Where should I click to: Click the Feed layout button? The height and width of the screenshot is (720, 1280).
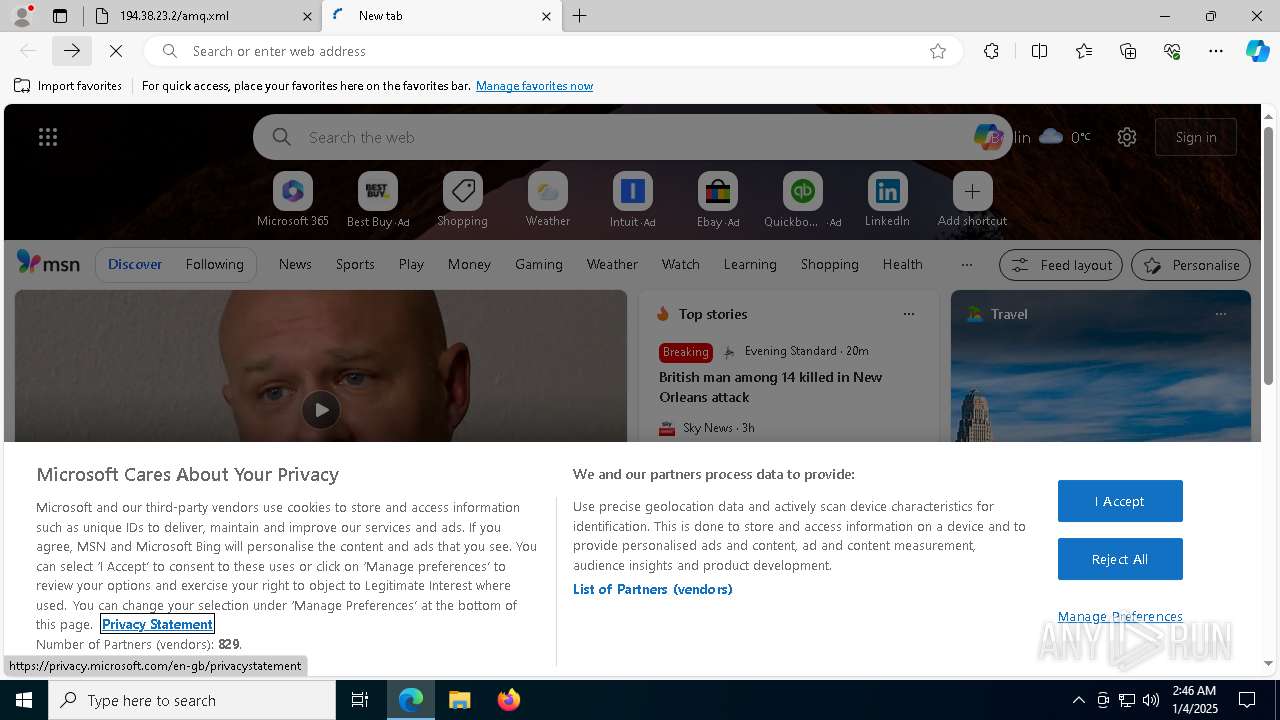tap(1061, 265)
